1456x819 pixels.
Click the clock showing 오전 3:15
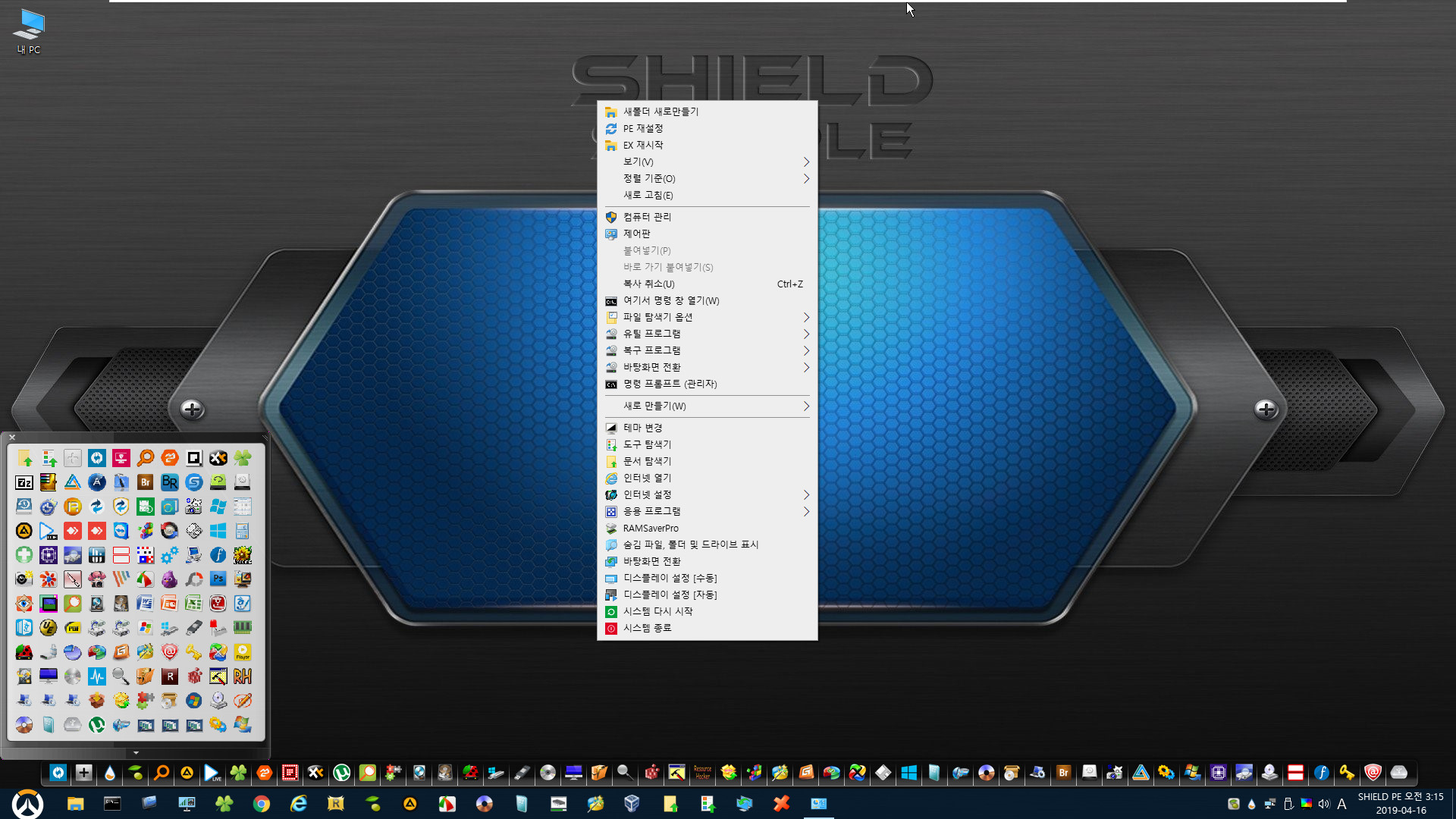(1401, 803)
